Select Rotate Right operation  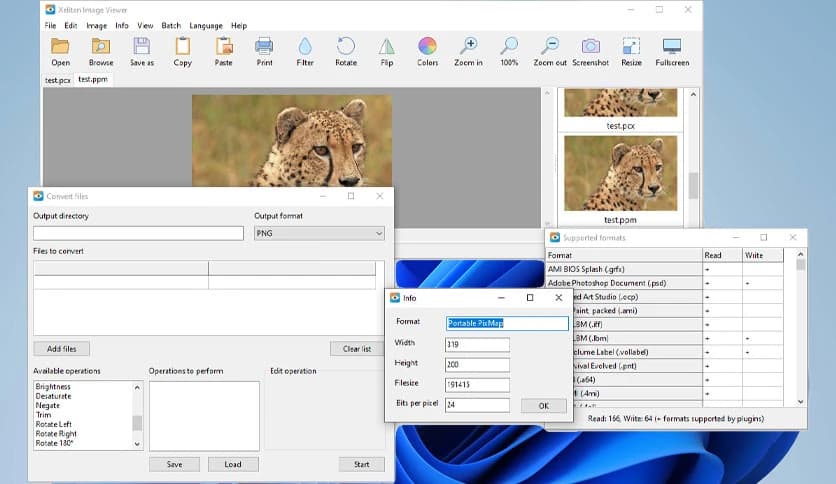tap(56, 434)
